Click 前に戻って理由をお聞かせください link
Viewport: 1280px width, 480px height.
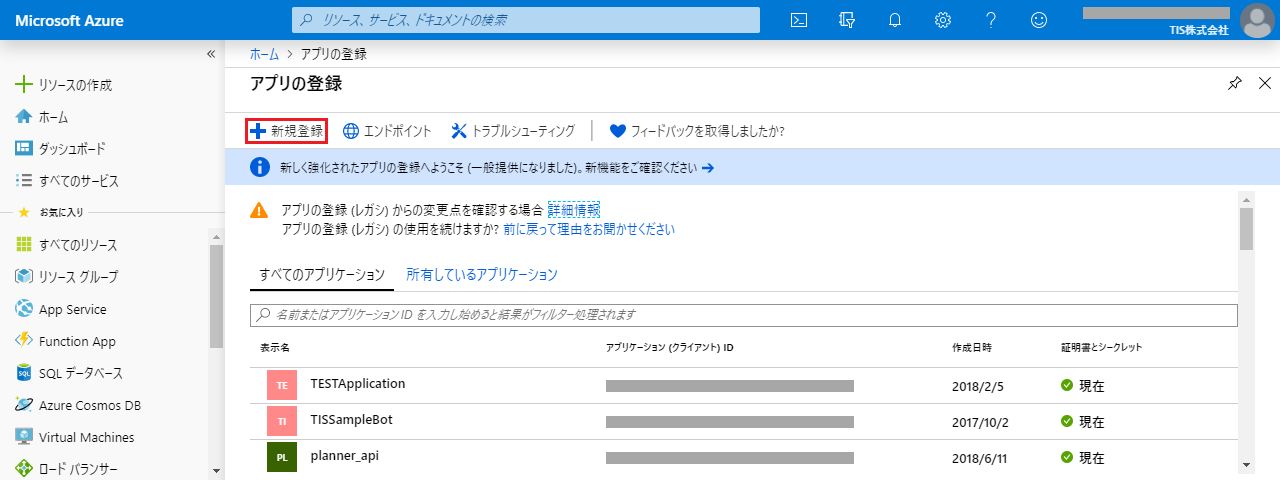coord(589,229)
